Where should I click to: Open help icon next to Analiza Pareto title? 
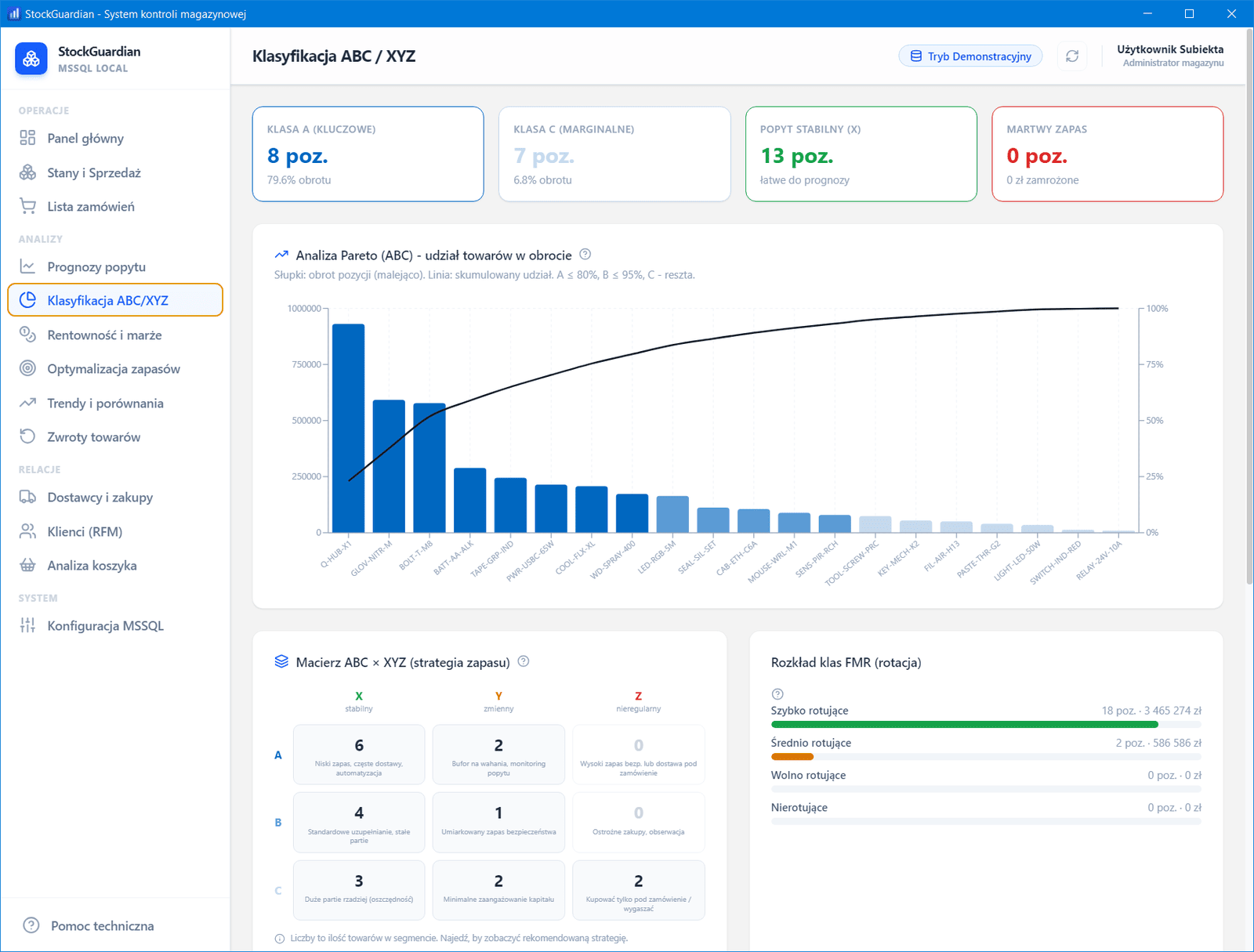click(585, 255)
